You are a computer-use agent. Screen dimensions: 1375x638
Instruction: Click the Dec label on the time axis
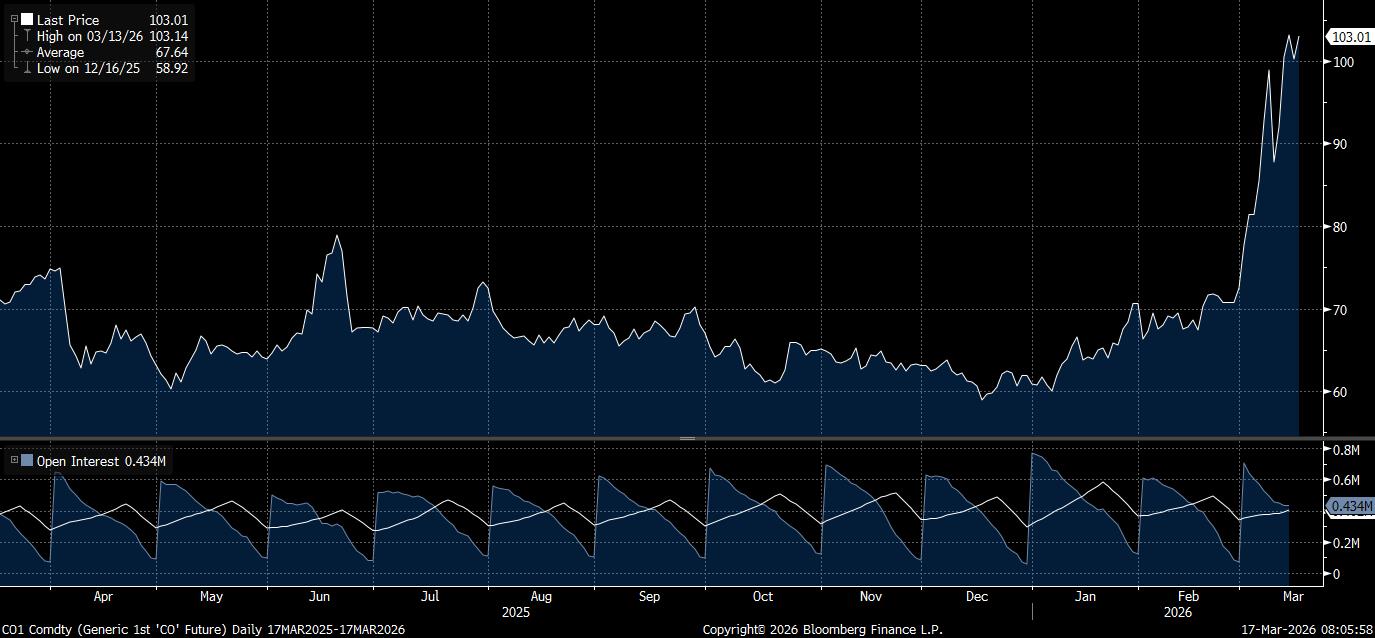pos(976,597)
